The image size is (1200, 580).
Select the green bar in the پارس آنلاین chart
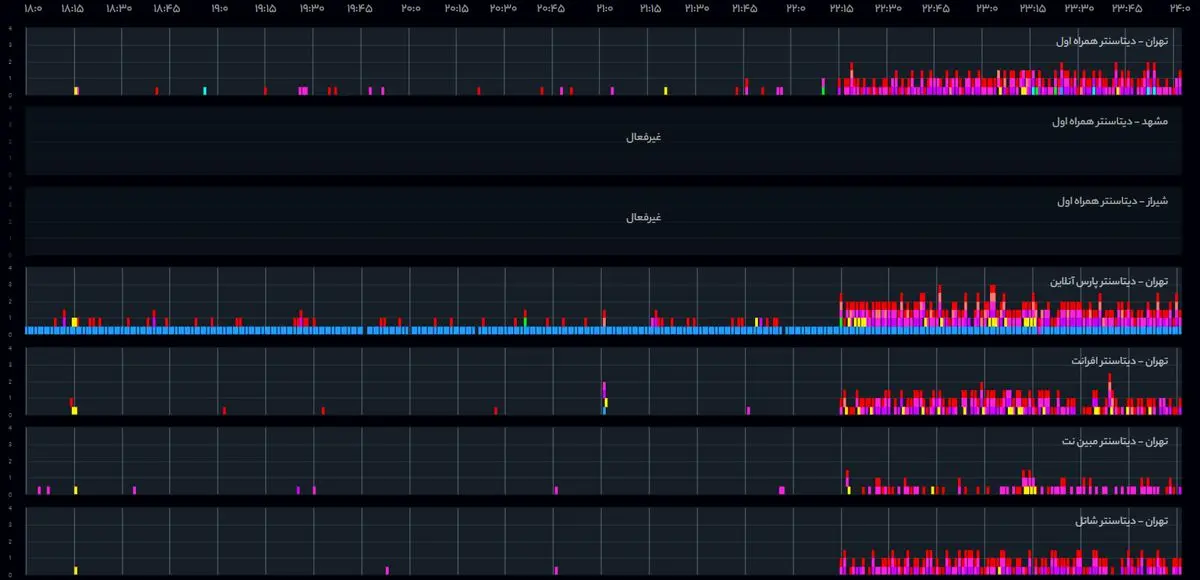[x=525, y=321]
